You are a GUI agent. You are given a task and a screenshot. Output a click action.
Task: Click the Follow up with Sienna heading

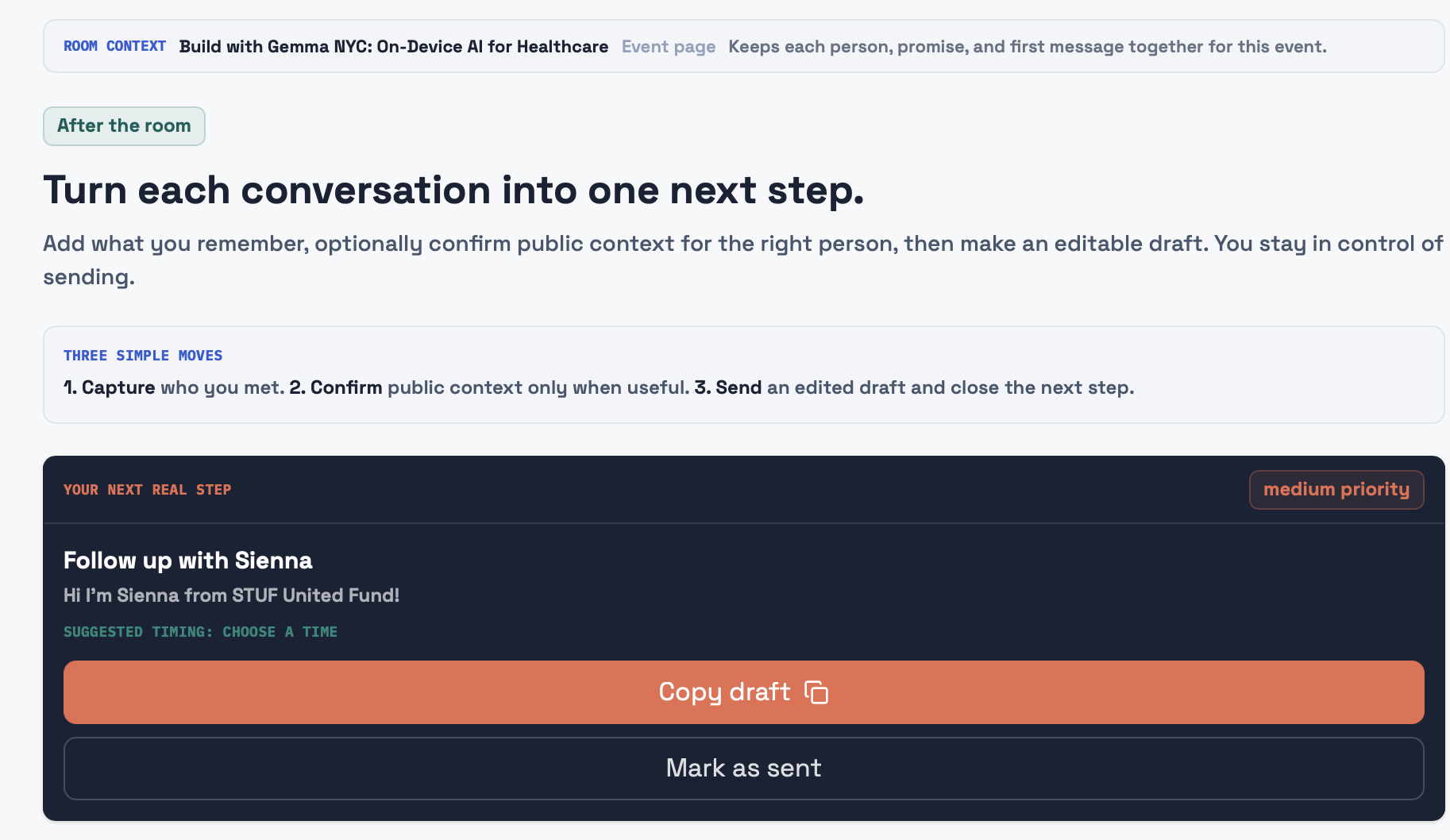click(188, 561)
